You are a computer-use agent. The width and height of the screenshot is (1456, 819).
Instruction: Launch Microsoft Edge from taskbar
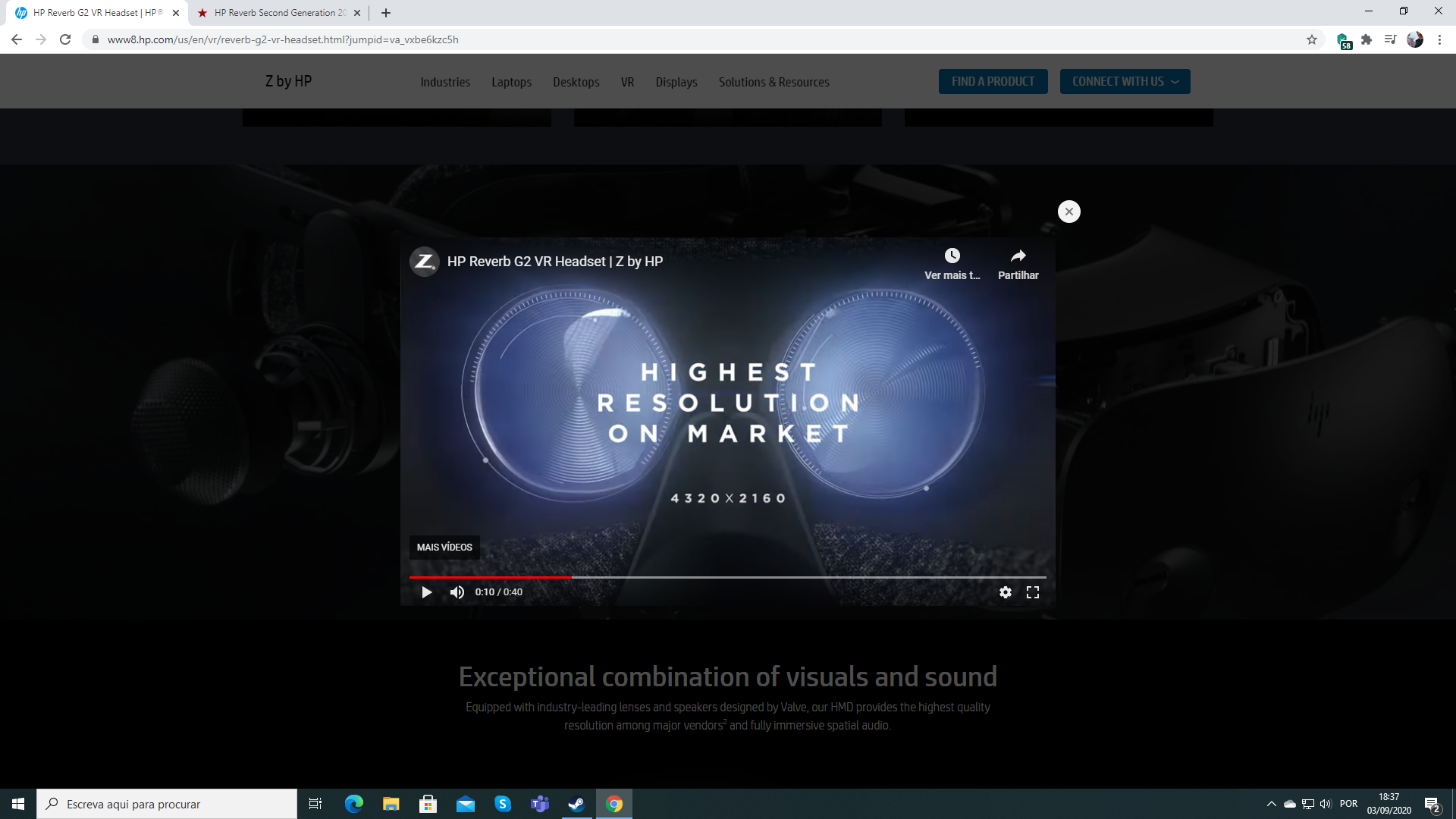pos(354,804)
